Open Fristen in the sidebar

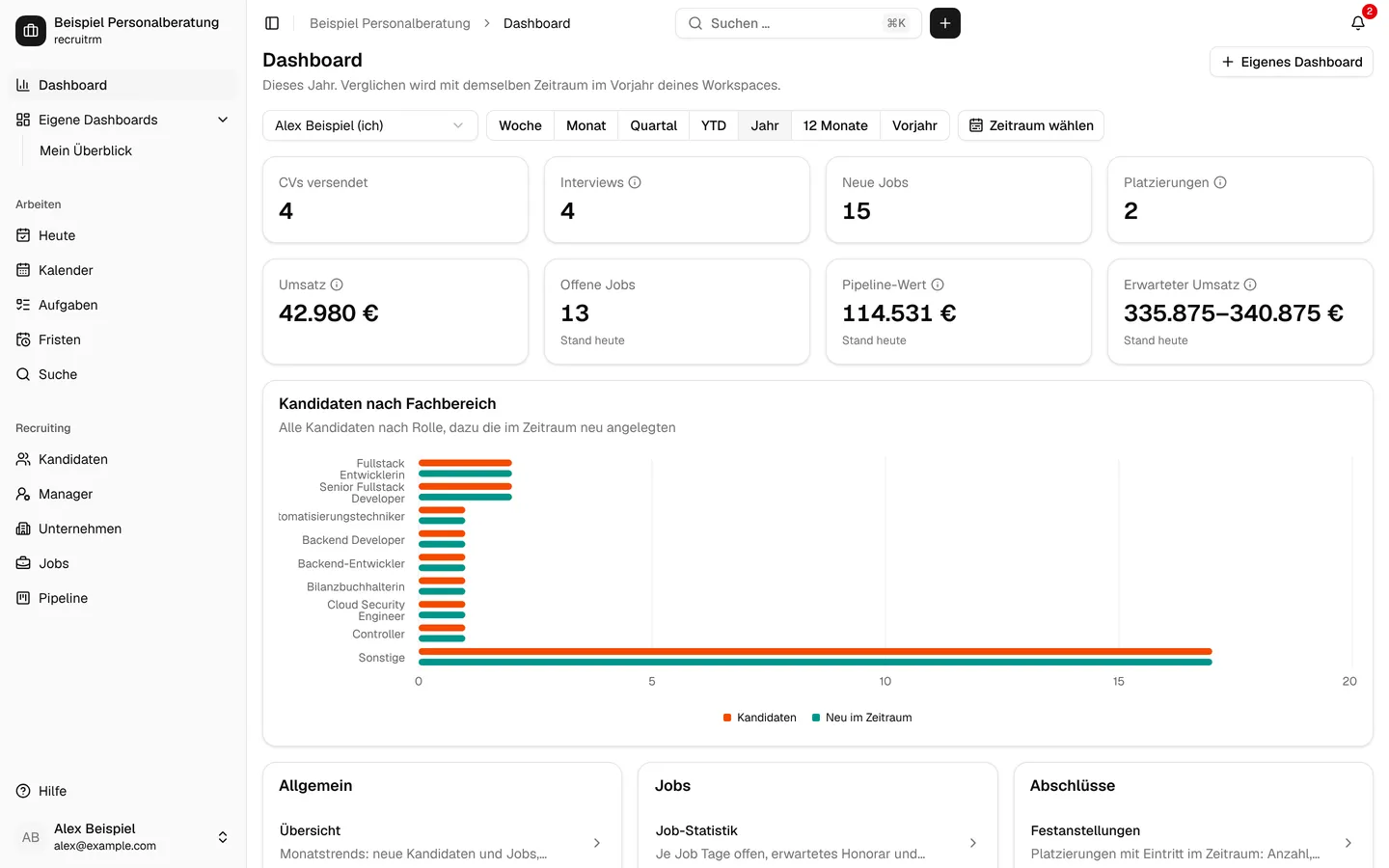[x=122, y=339]
